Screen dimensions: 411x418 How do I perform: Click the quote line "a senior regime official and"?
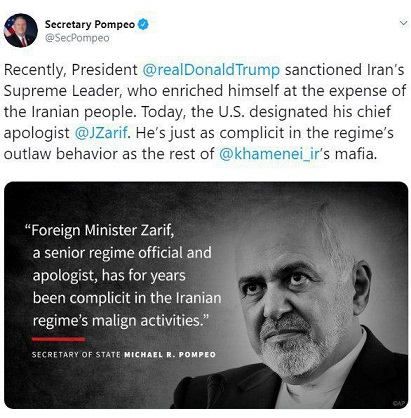122,253
